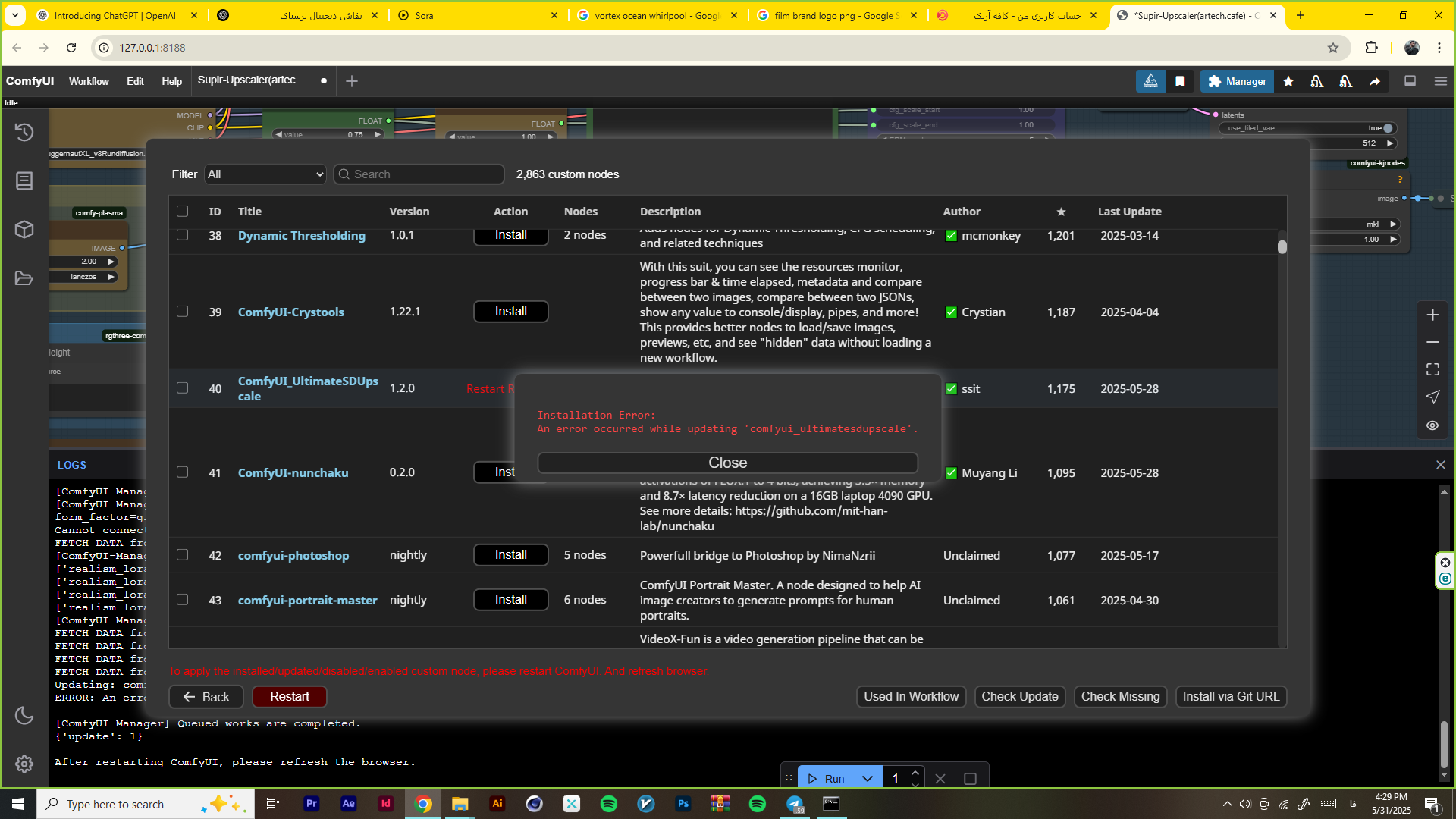Open the node library cube icon
This screenshot has width=1456, height=819.
pyautogui.click(x=24, y=229)
